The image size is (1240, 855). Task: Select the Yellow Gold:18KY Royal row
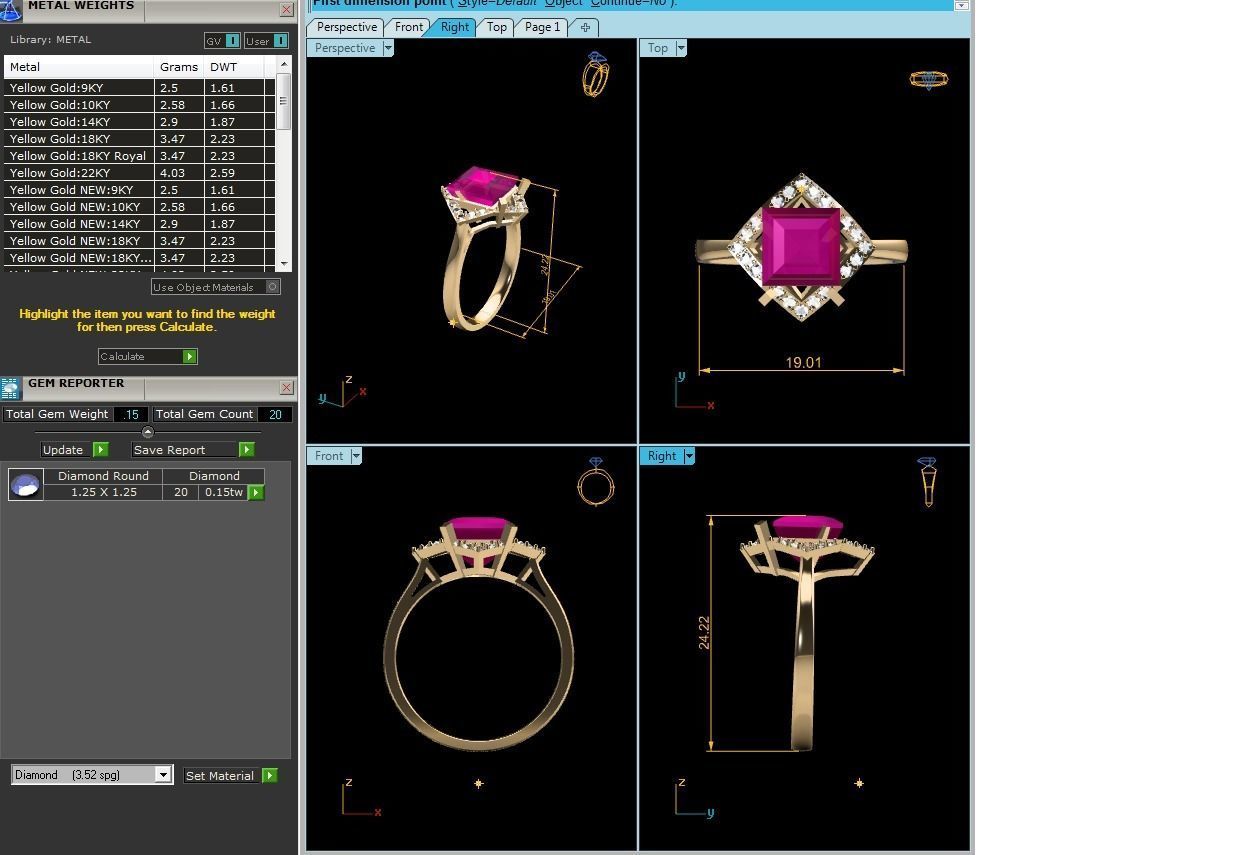click(x=139, y=156)
